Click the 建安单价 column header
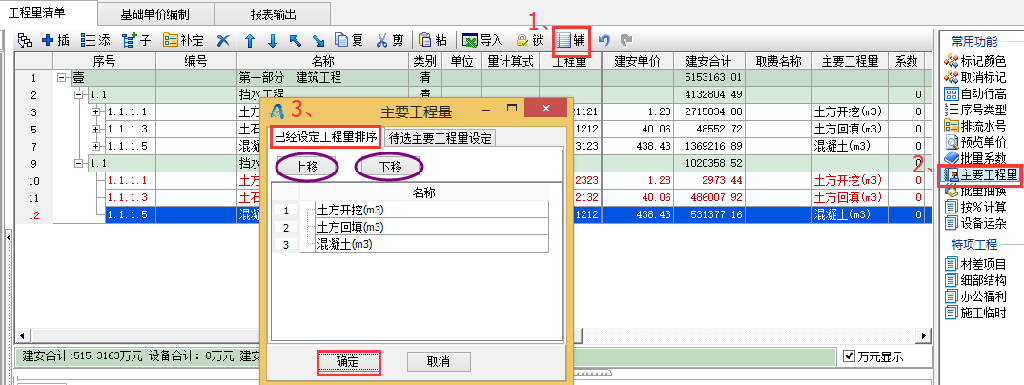The image size is (1024, 385). tap(637, 61)
